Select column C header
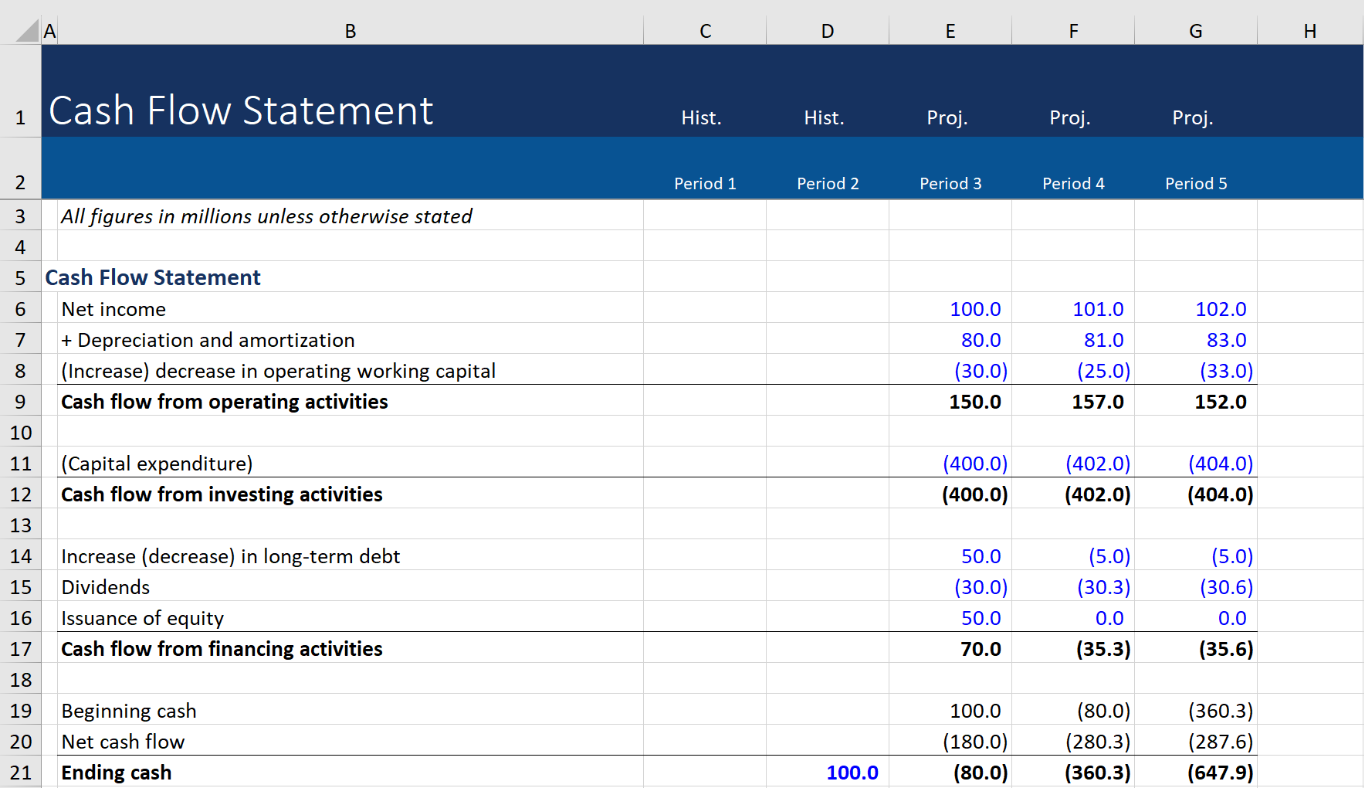Screen dimensions: 1364x788 click(x=705, y=32)
